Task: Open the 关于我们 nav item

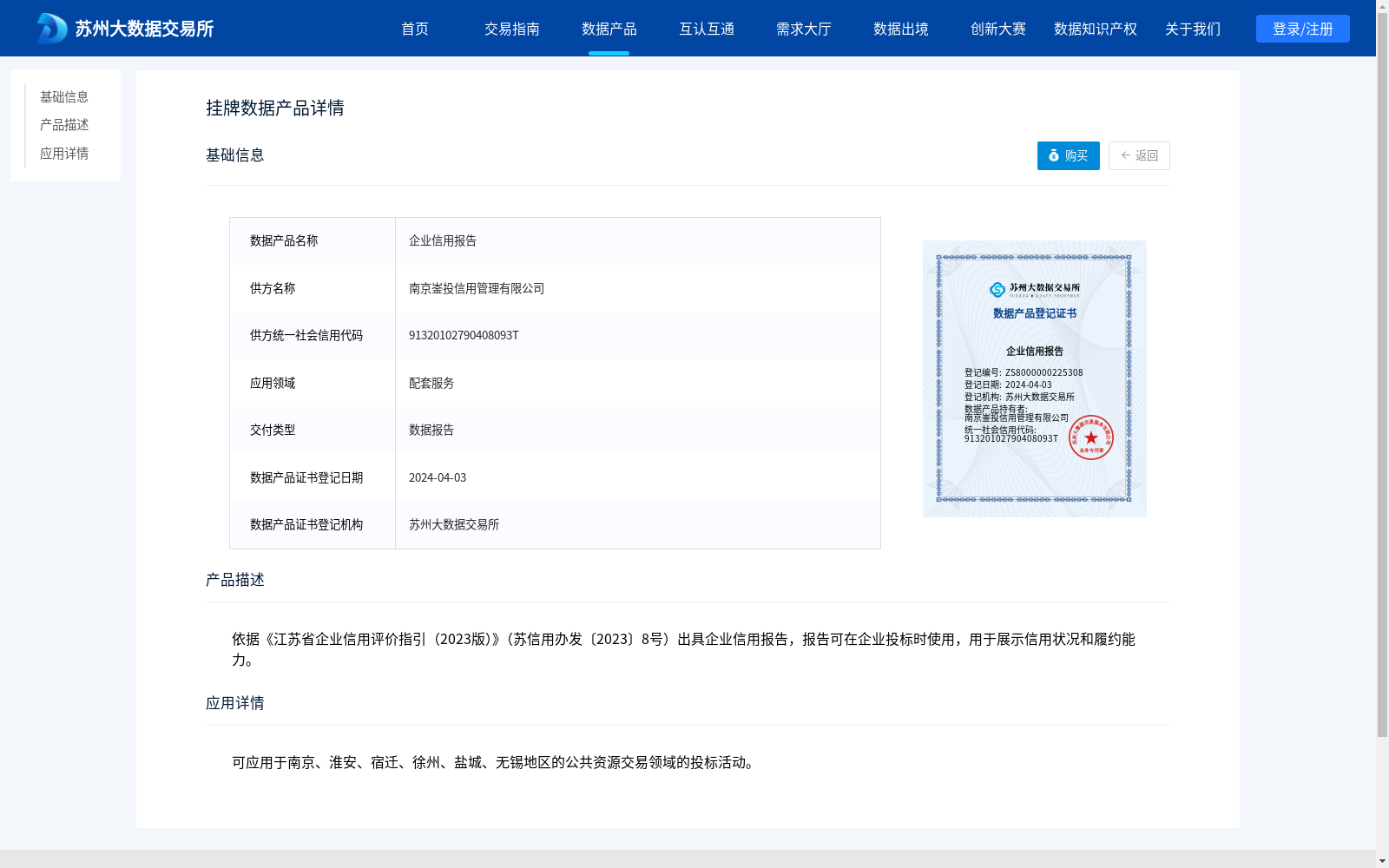Action: [x=1193, y=29]
